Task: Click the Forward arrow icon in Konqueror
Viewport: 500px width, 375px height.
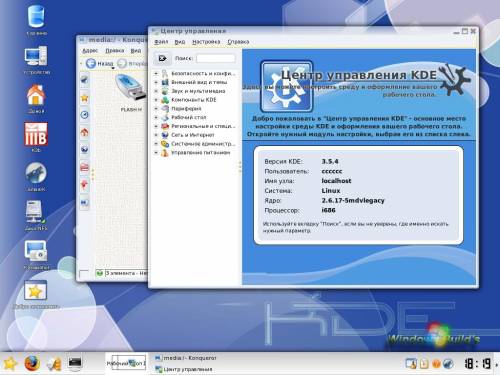Action: 122,63
